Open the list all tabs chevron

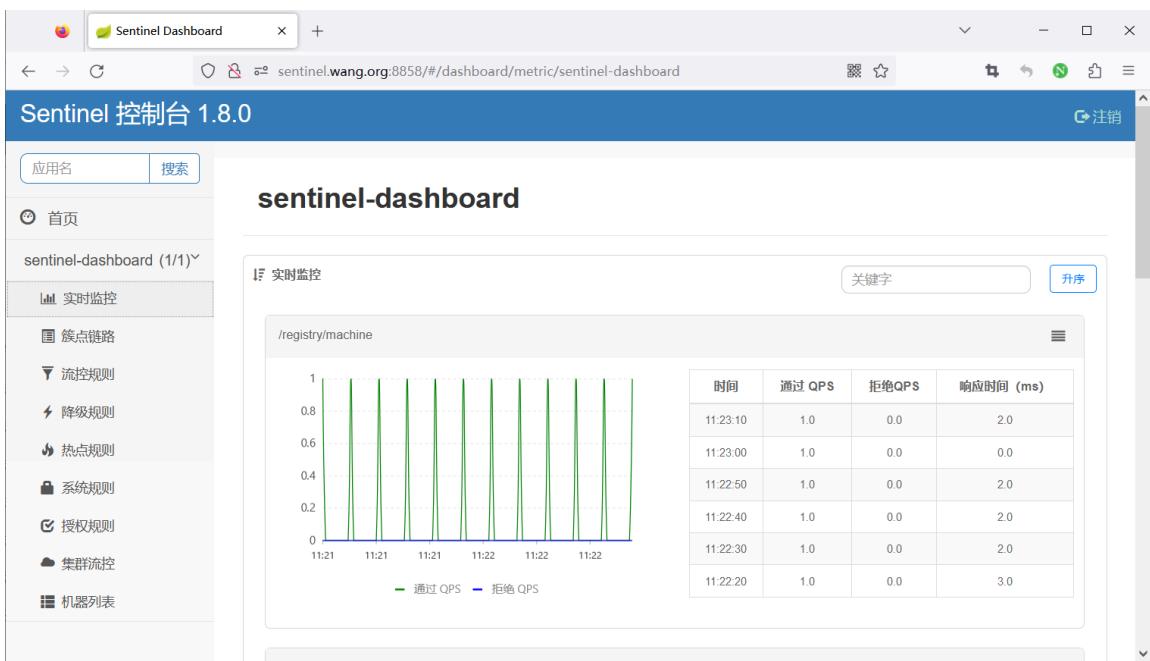[964, 30]
